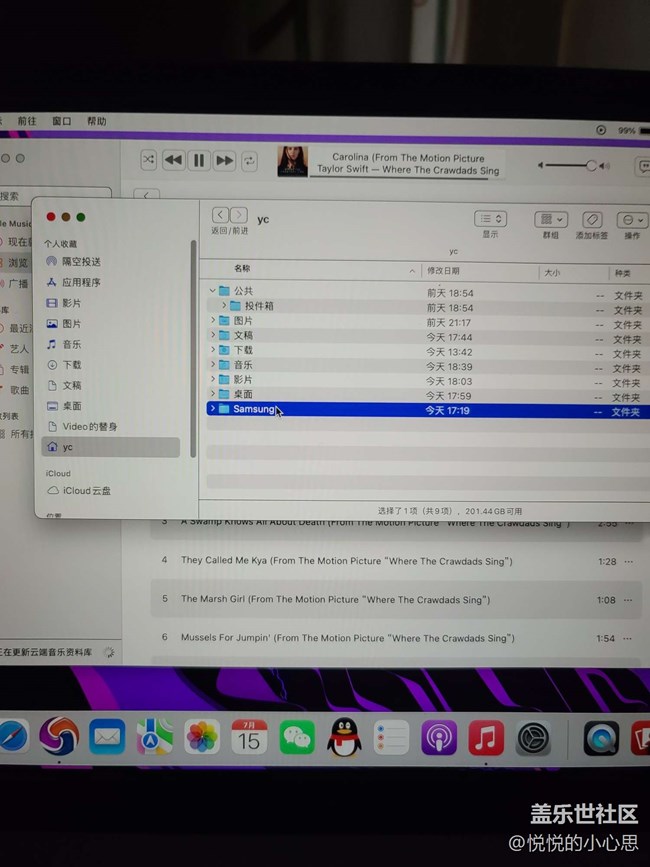Select the Downloads item in Finder sidebar
This screenshot has width=650, height=867.
tap(72, 365)
